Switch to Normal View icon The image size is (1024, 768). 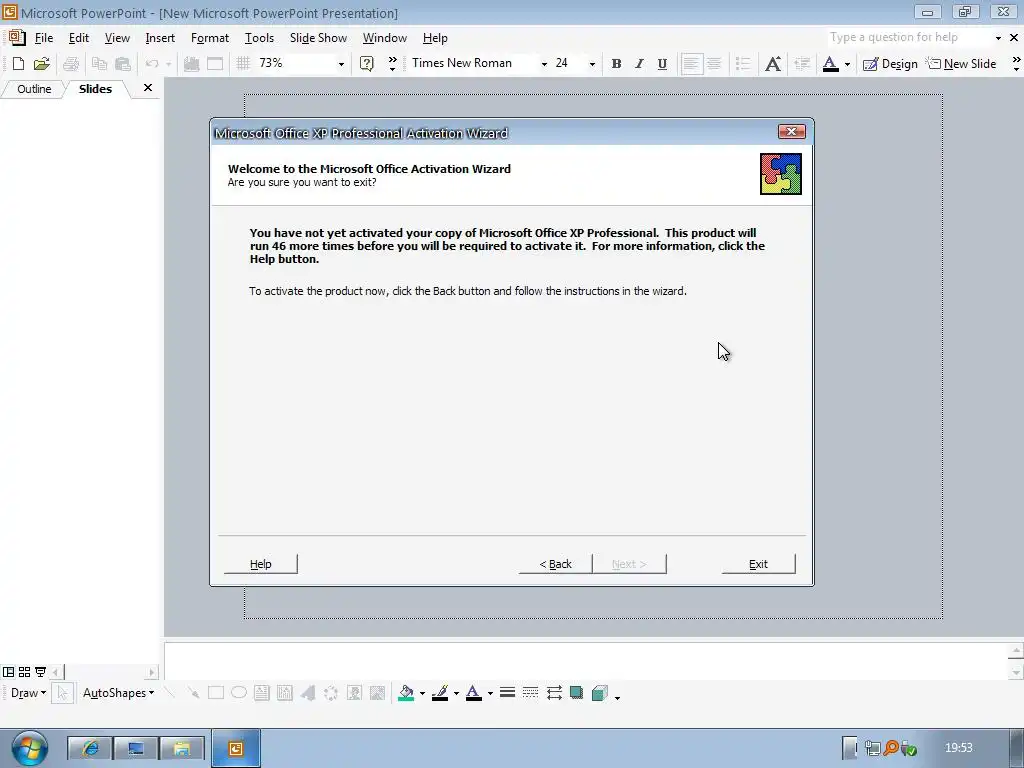click(8, 671)
